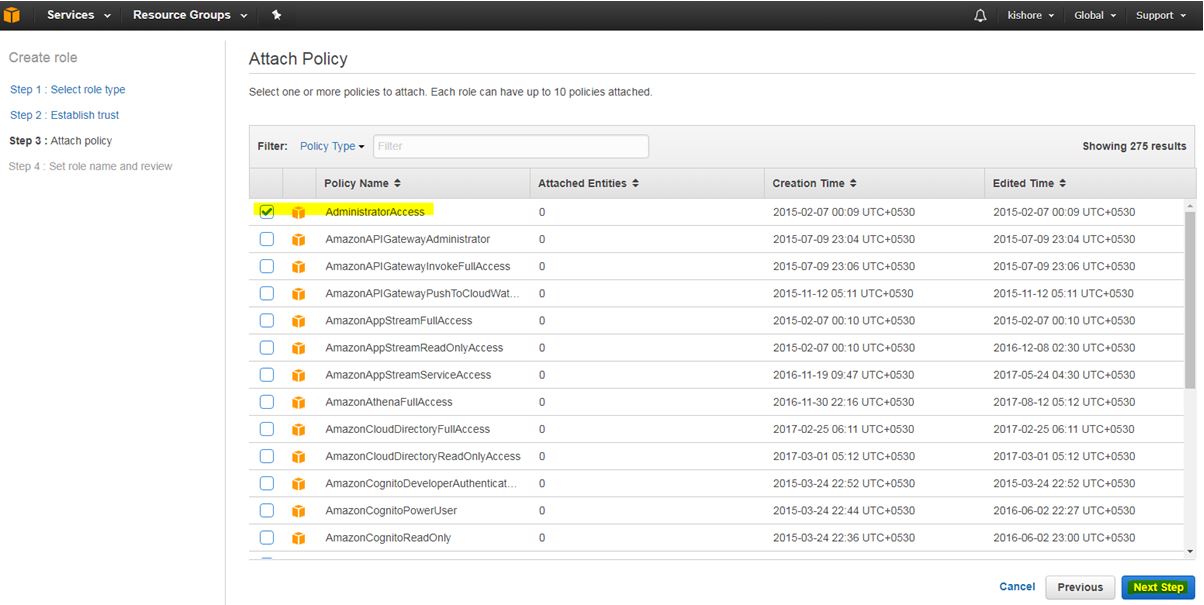Open the Policy Type filter dropdown
Image resolution: width=1204 pixels, height=605 pixels.
pos(332,146)
